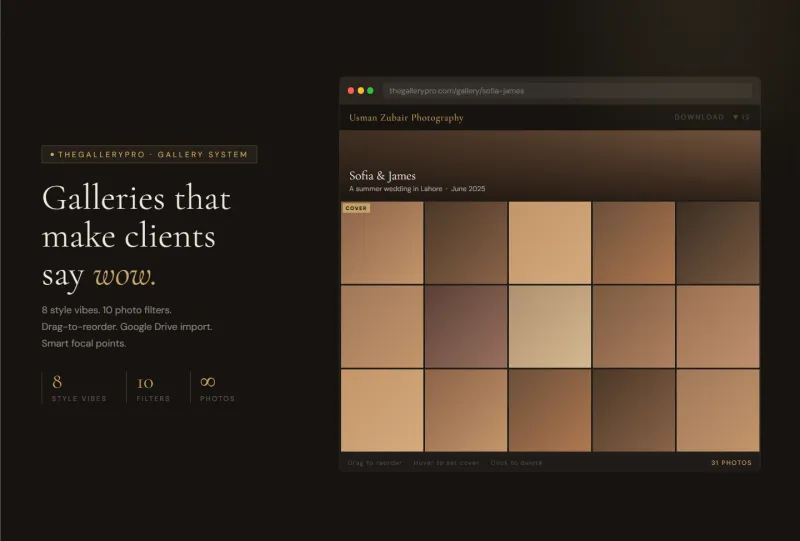Select the mauve-brown thumbnail in middle row
The width and height of the screenshot is (800, 541).
(x=466, y=327)
